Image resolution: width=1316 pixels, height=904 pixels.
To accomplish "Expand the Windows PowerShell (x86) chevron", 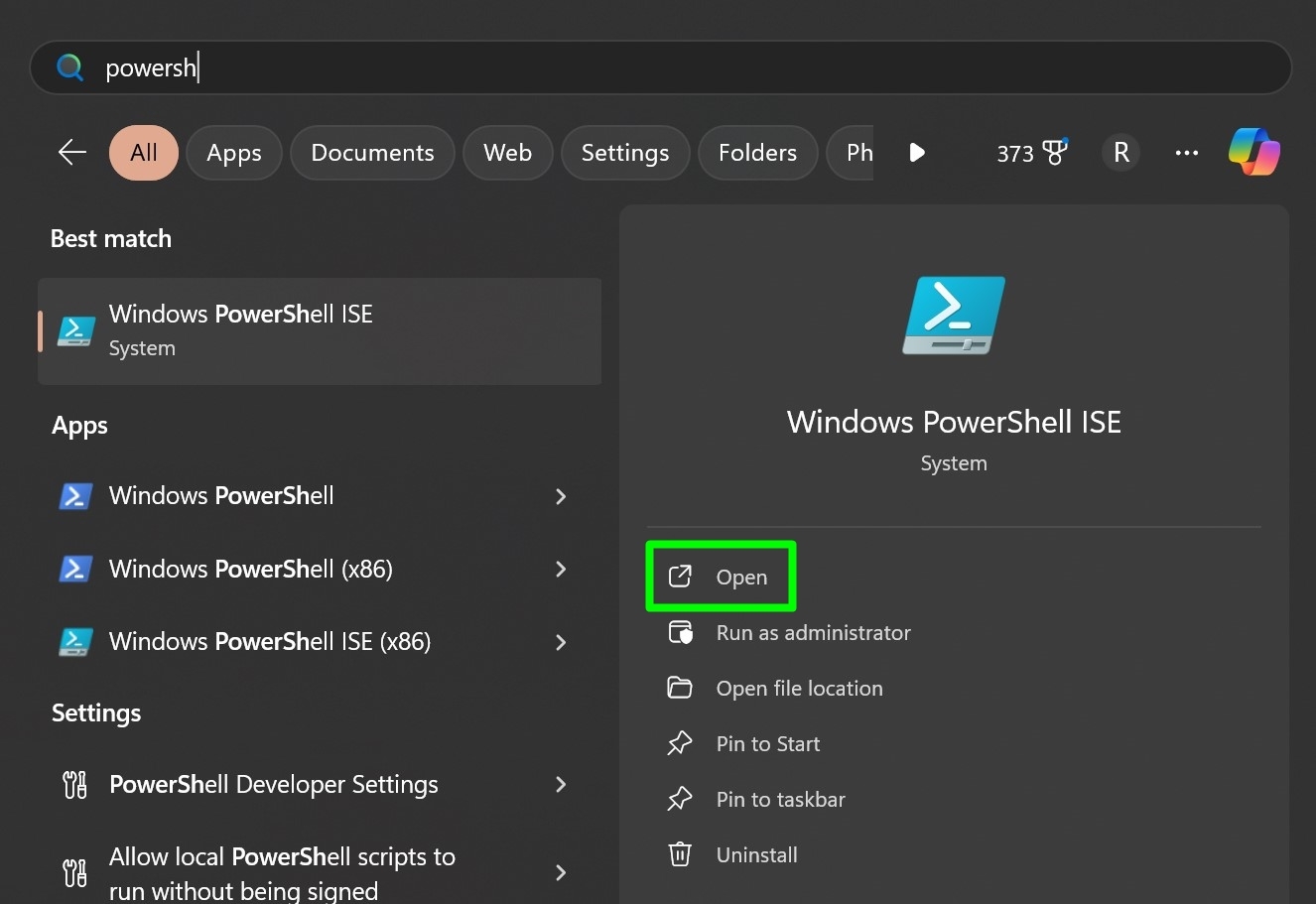I will click(x=561, y=569).
